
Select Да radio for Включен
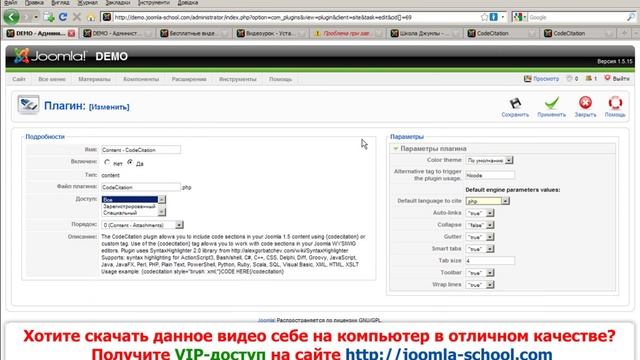(x=130, y=162)
